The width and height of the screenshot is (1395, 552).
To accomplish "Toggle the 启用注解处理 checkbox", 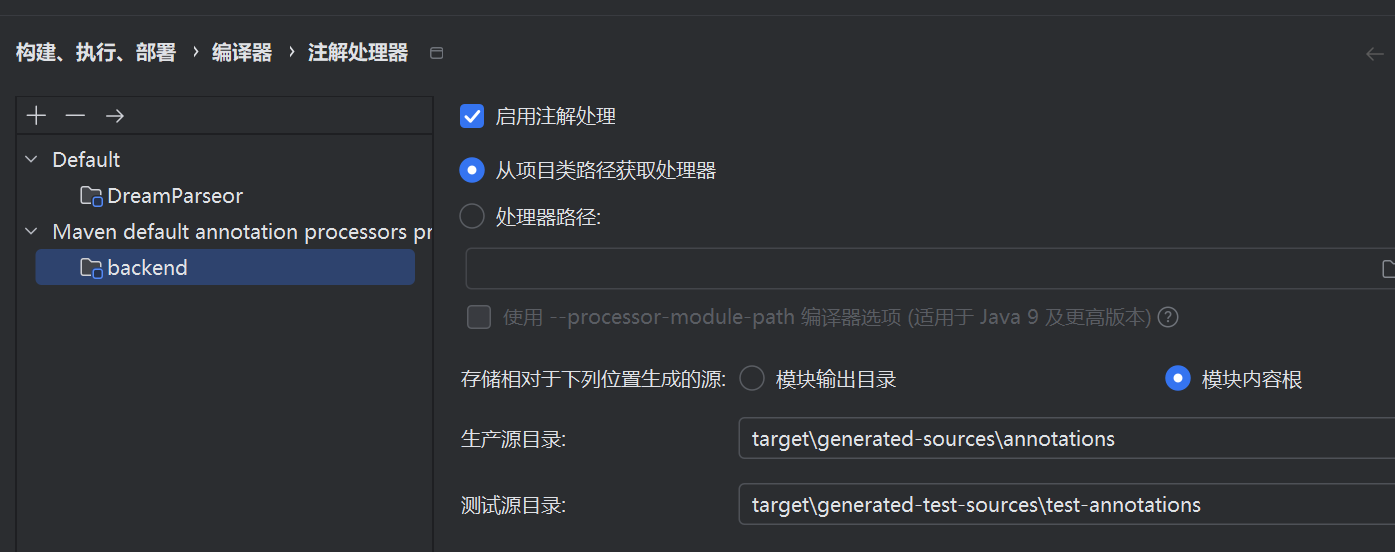I will tap(472, 116).
